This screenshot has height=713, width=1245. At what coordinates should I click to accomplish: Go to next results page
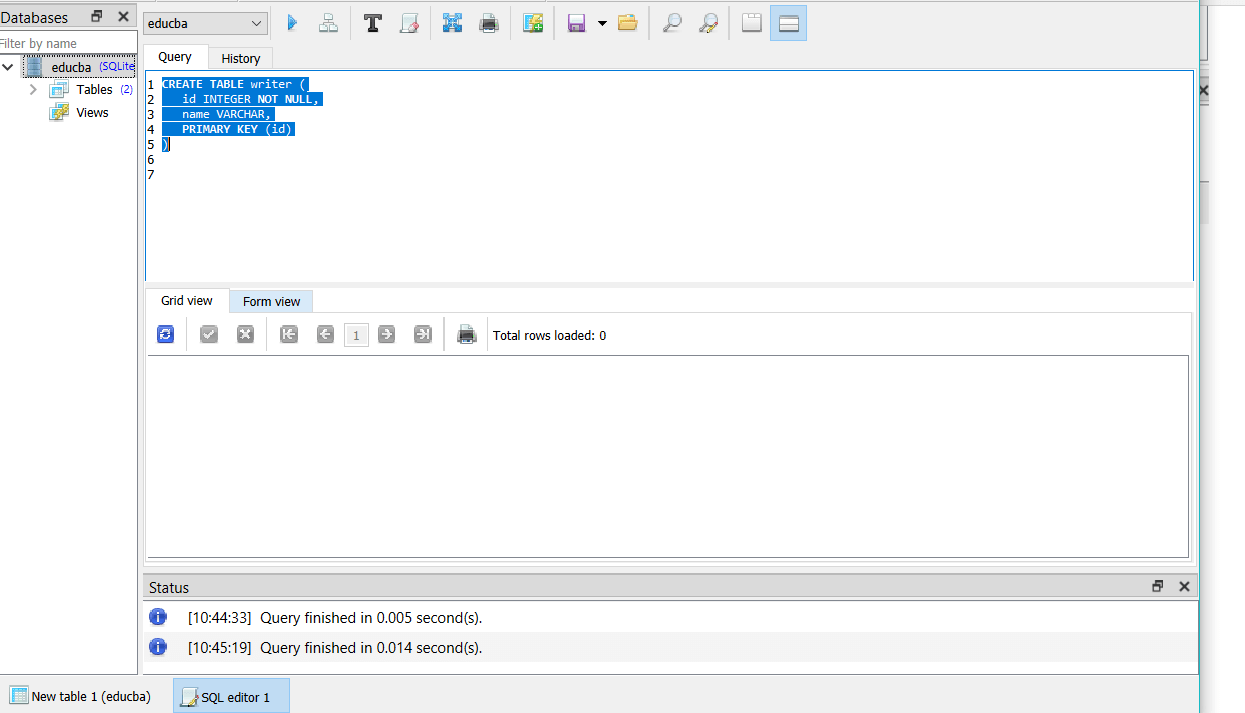387,335
